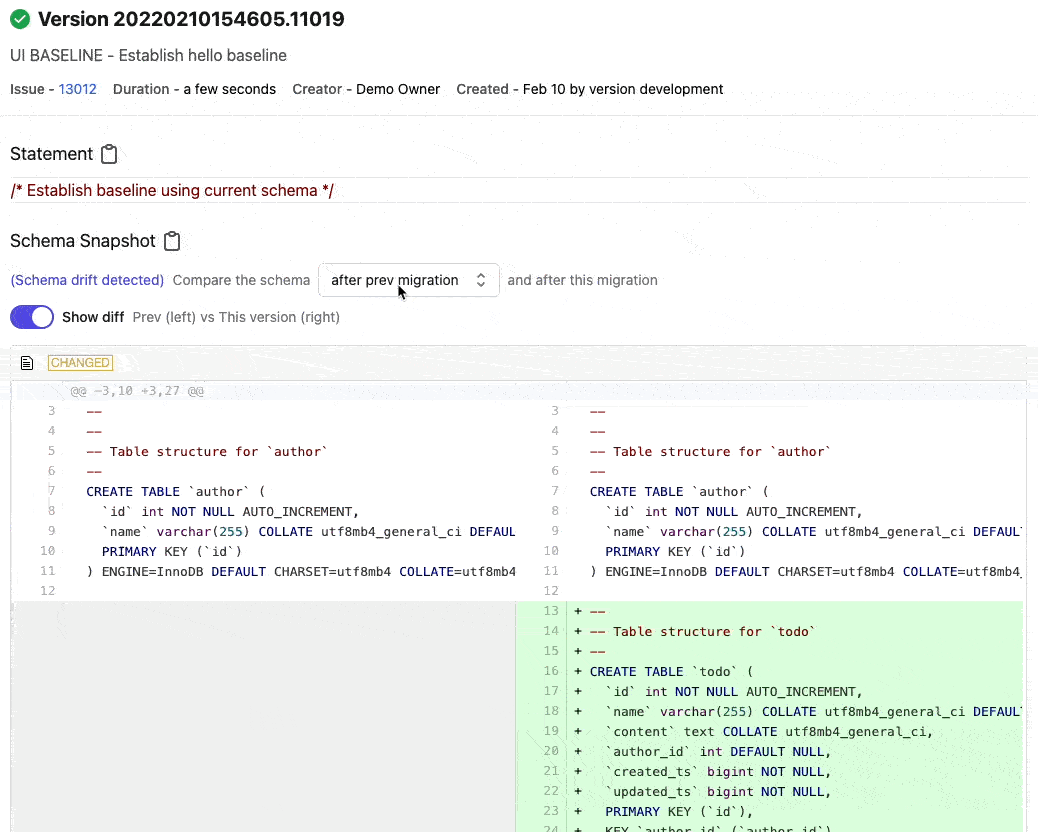The height and width of the screenshot is (832, 1038).
Task: Copy Schema Snapshot using its clipboard icon
Action: pyautogui.click(x=172, y=241)
